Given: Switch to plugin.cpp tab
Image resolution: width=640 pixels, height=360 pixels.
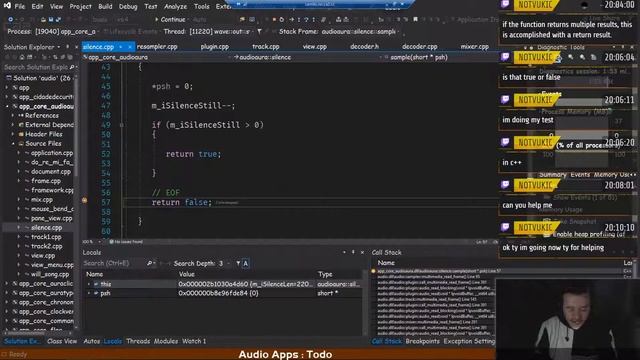Looking at the screenshot, I should pyautogui.click(x=215, y=47).
